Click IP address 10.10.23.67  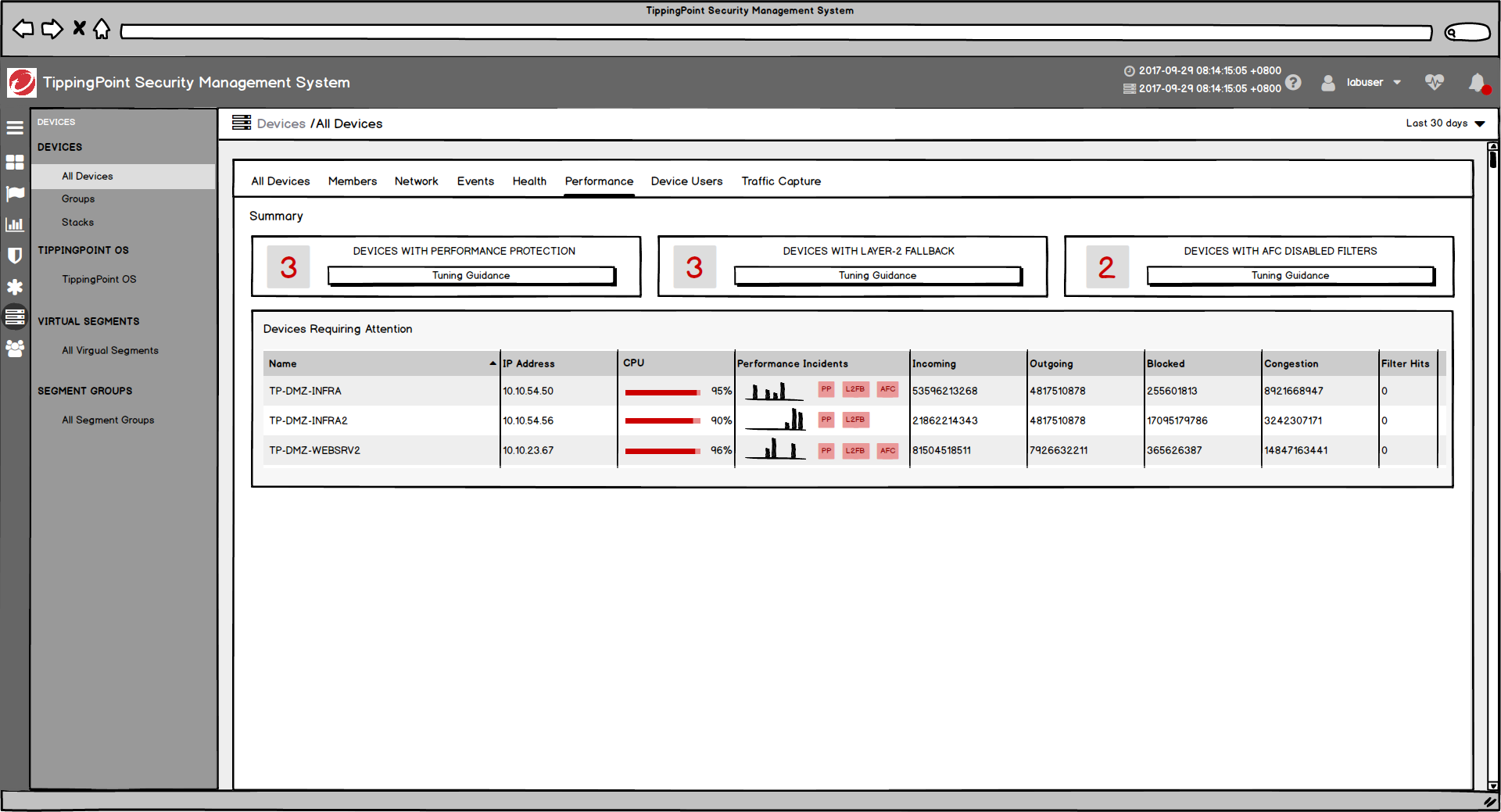pos(528,450)
